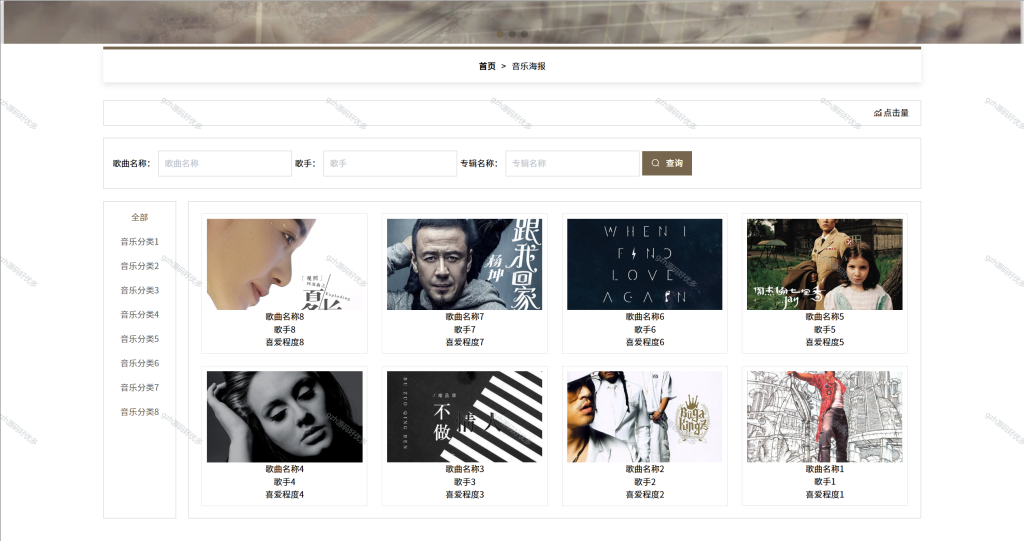Open 不做情人 striped cover for 歌曲名称3
The height and width of the screenshot is (541, 1024).
(464, 417)
